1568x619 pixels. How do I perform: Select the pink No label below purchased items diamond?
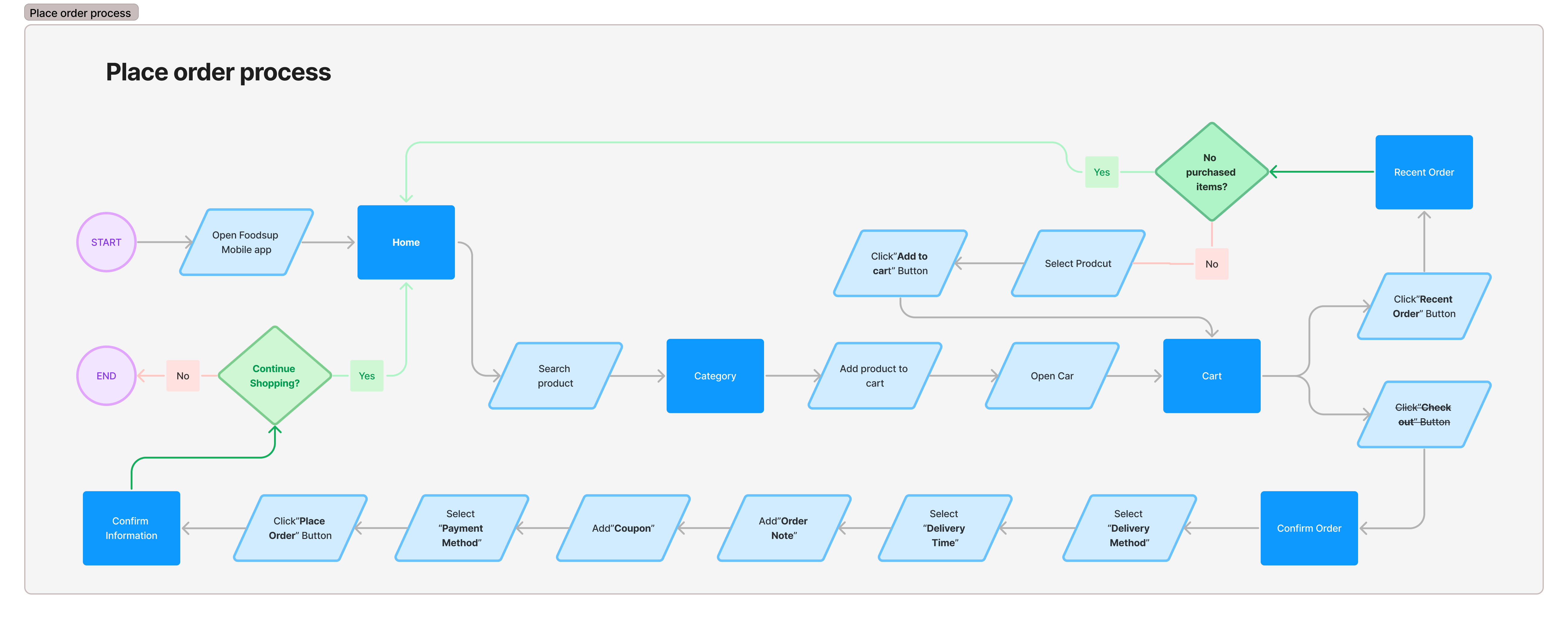[x=1212, y=264]
